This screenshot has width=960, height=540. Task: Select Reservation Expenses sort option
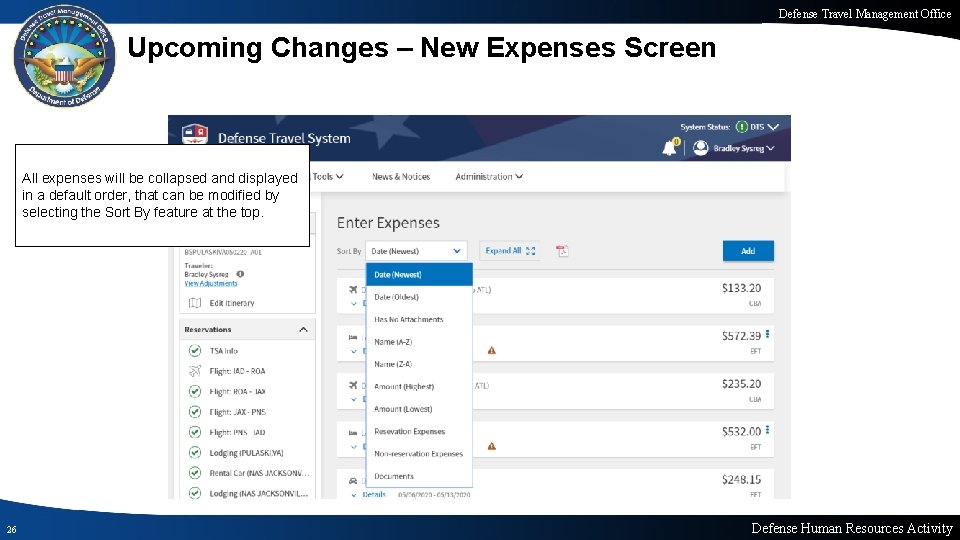click(x=419, y=431)
